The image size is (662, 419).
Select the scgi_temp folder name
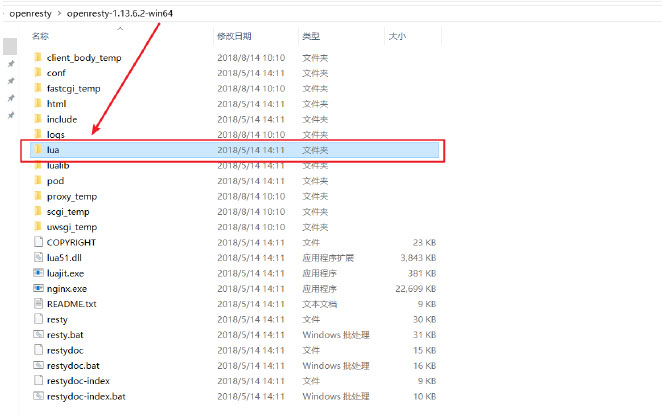click(x=68, y=212)
